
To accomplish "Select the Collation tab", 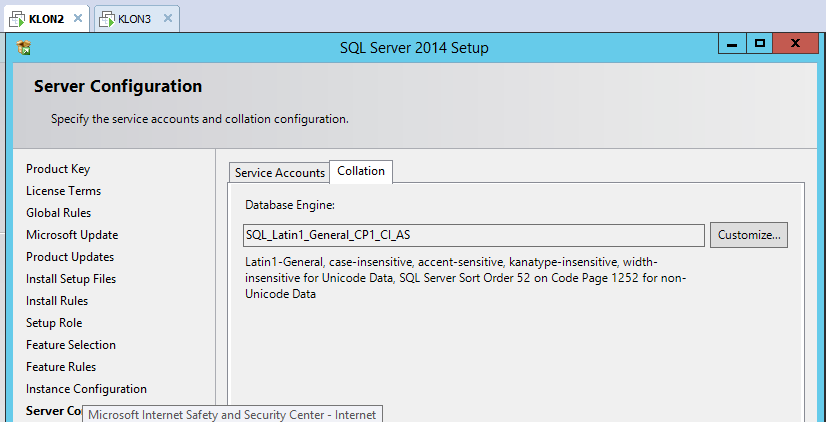I will pos(361,172).
